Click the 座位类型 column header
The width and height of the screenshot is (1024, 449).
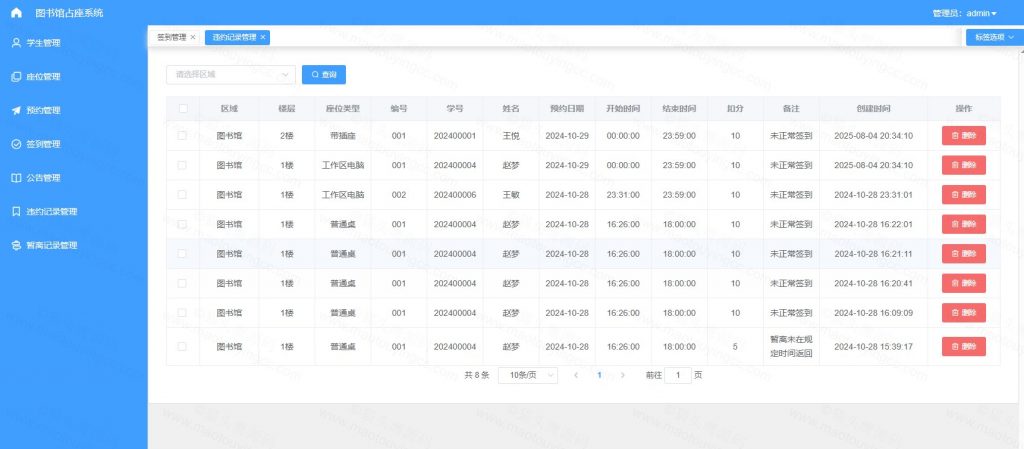[x=343, y=108]
